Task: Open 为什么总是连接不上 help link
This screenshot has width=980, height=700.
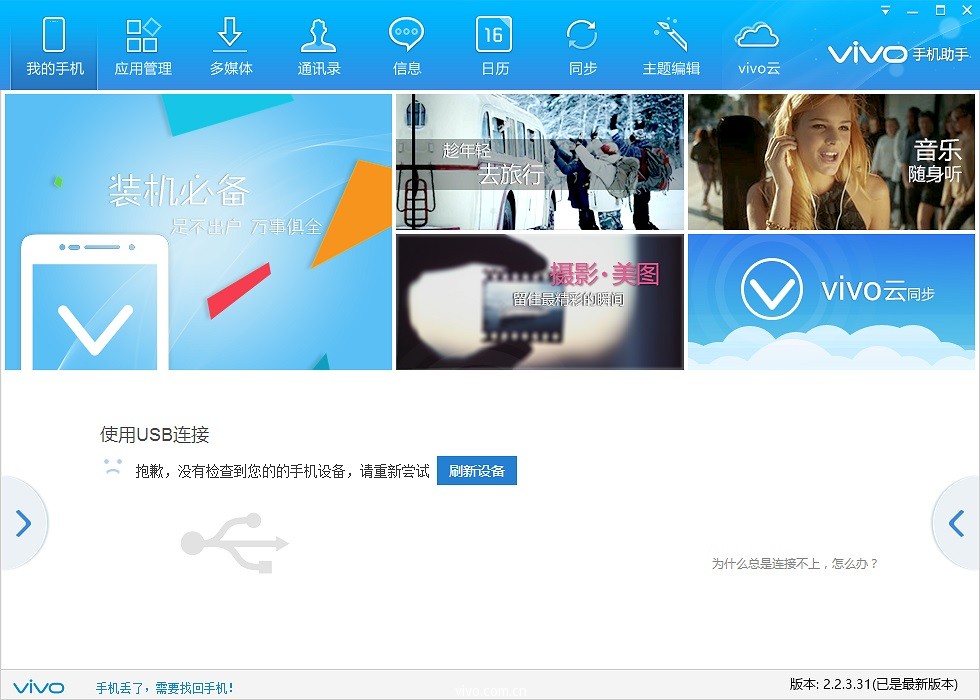Action: [x=794, y=564]
